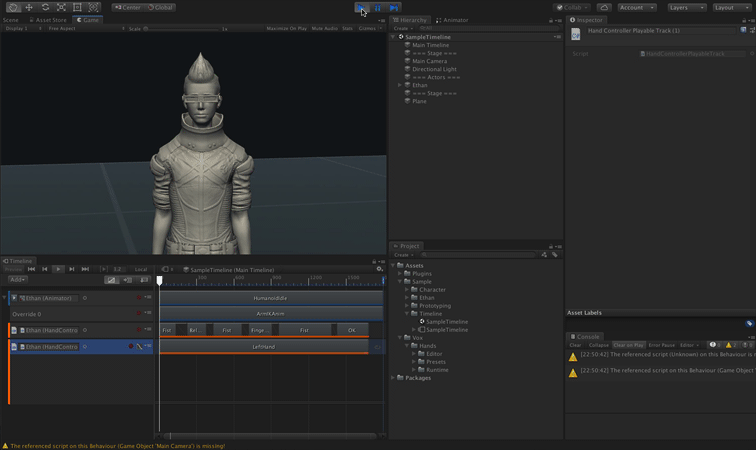Select the Scale tool
Viewport: 756px width, 450px height.
pyautogui.click(x=61, y=7)
